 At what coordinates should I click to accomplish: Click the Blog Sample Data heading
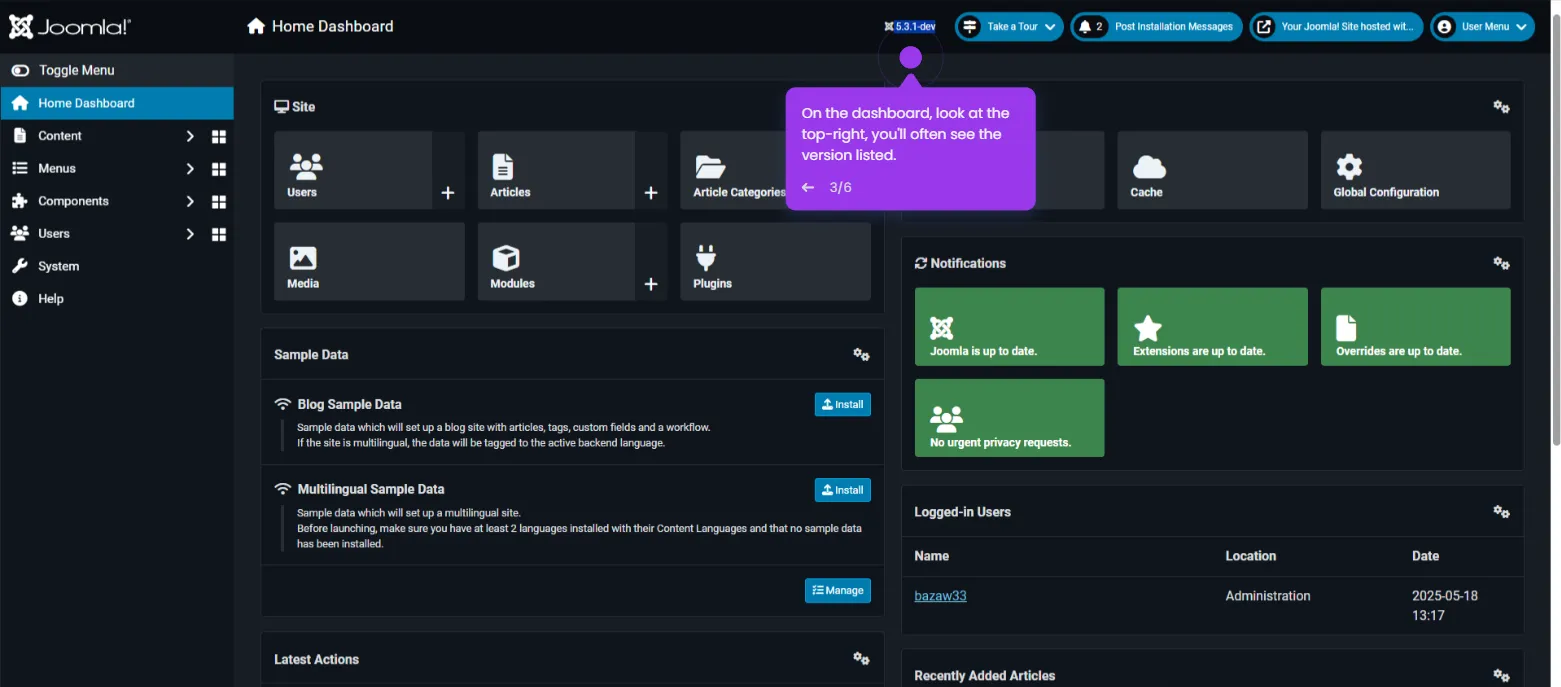[349, 405]
